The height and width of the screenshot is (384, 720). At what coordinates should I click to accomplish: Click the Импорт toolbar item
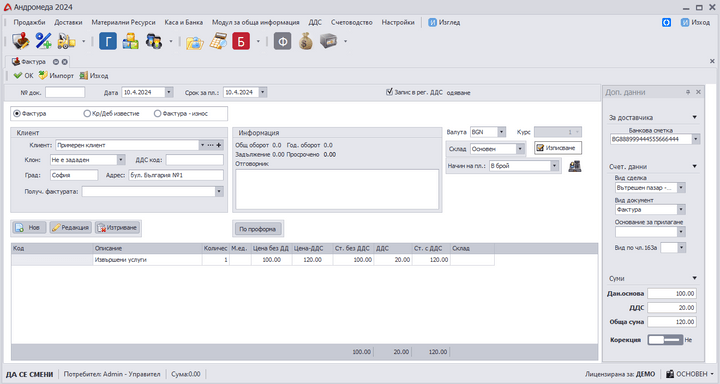click(x=56, y=75)
